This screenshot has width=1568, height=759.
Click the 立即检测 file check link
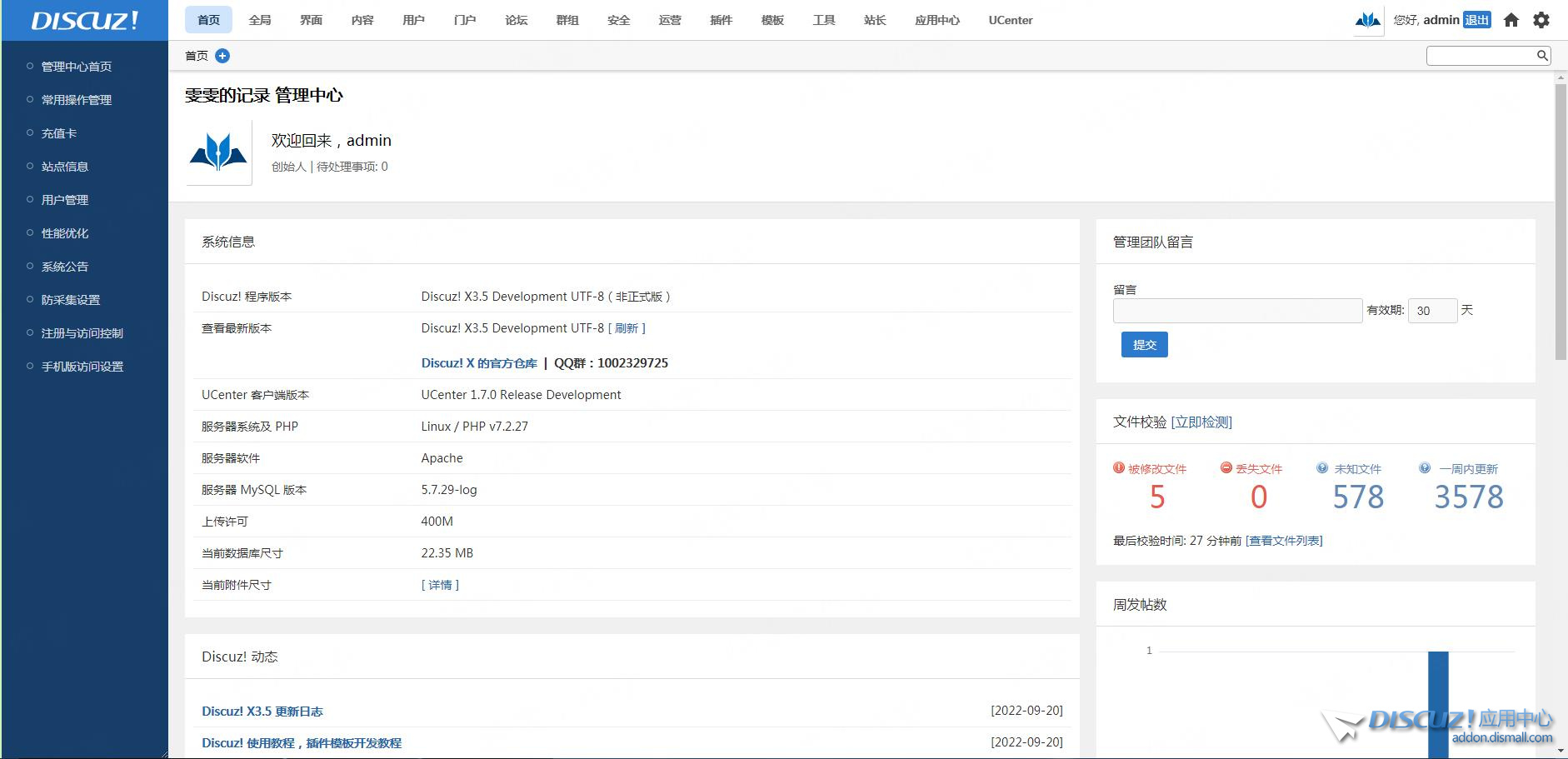click(1201, 422)
